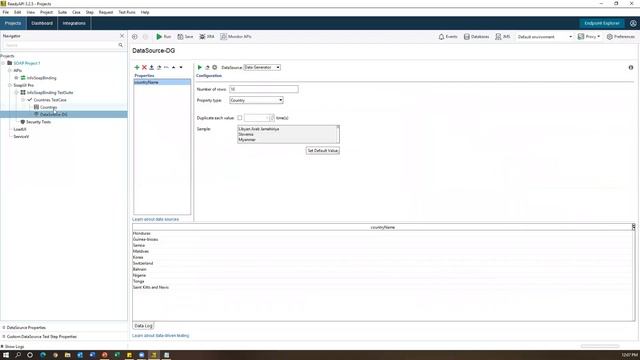Open the File menu
The image size is (640, 360).
[x=6, y=12]
